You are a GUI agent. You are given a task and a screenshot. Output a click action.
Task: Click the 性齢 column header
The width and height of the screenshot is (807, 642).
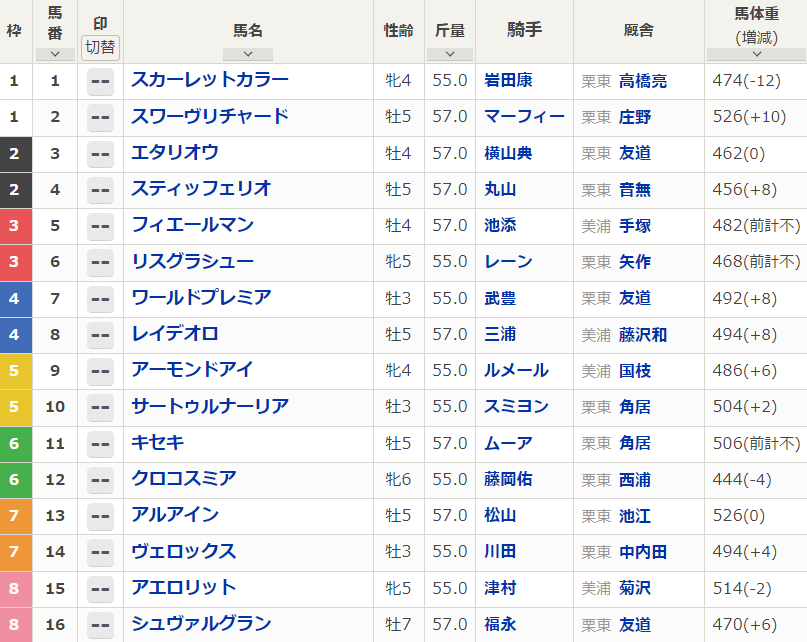pos(398,30)
